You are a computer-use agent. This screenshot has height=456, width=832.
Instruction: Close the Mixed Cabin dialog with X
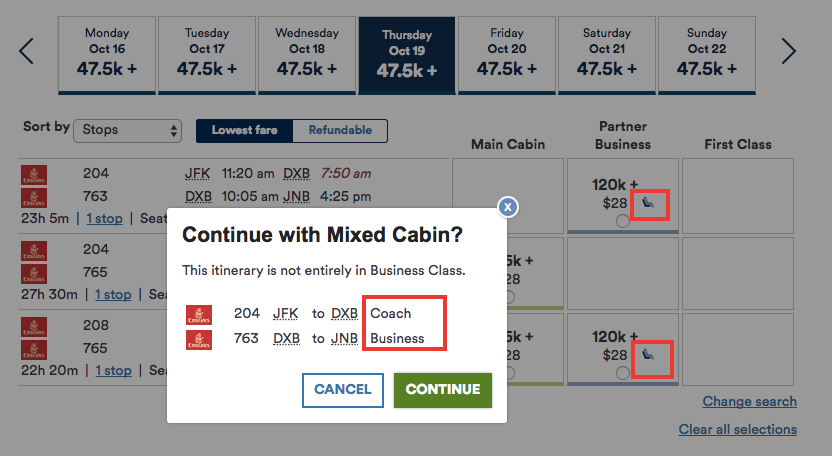point(508,207)
